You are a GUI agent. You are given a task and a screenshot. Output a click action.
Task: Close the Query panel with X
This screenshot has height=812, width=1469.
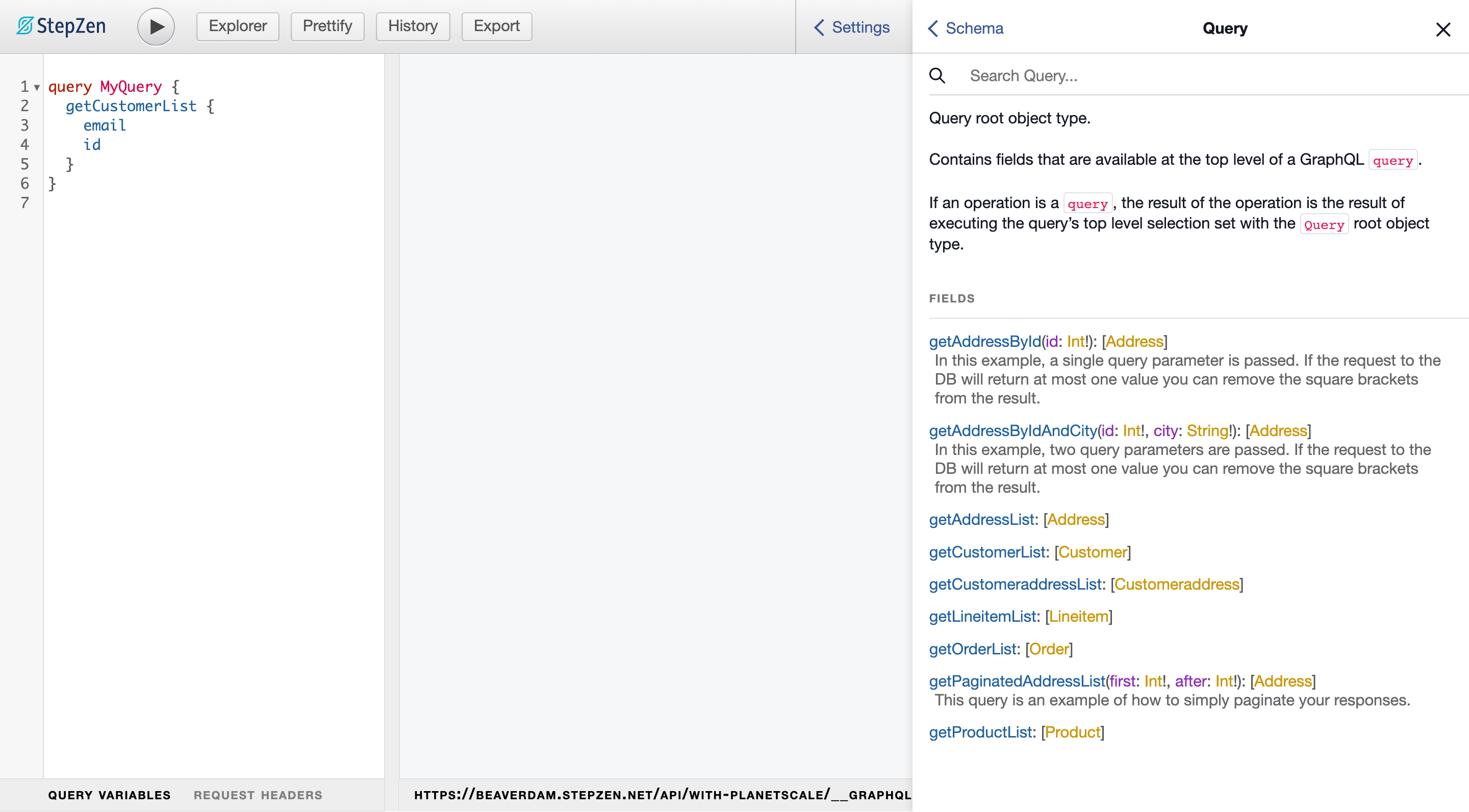pyautogui.click(x=1442, y=28)
